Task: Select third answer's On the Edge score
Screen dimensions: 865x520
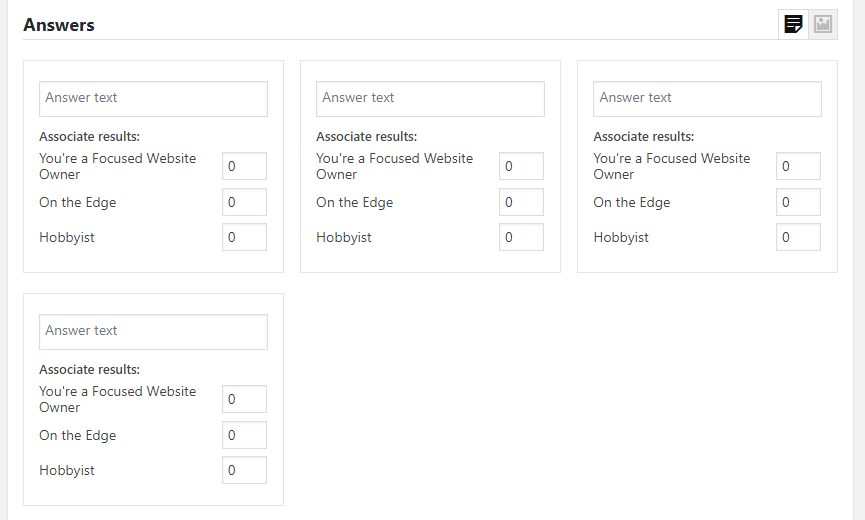Action: (x=798, y=202)
